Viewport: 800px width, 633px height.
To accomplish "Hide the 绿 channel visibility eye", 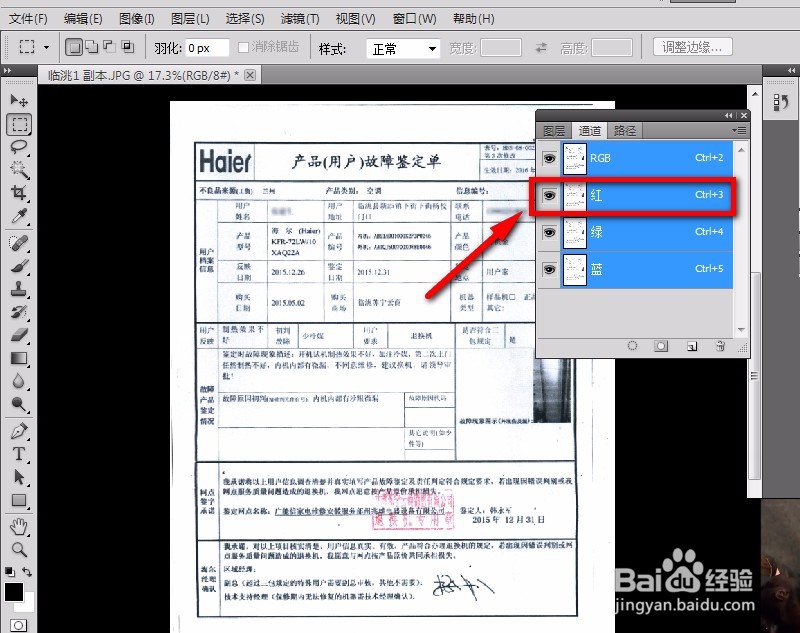I will (548, 232).
